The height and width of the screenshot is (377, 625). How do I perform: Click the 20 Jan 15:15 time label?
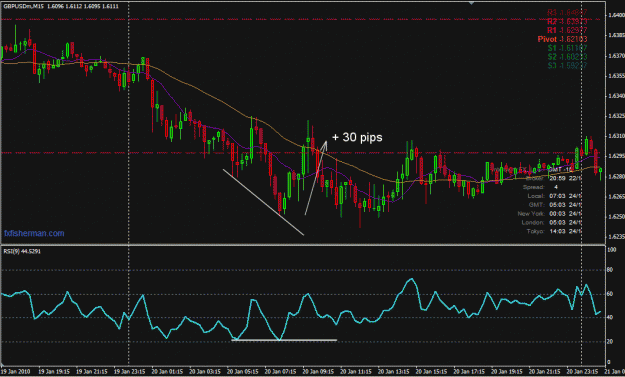tap(432, 371)
